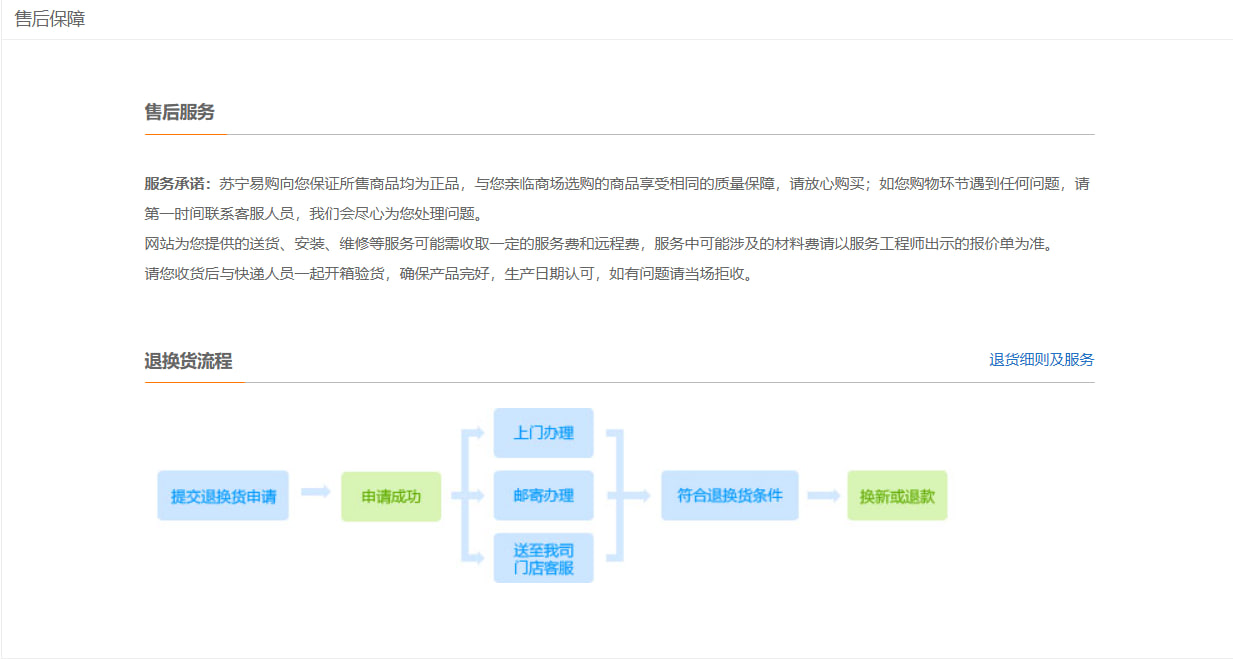Image resolution: width=1233 pixels, height=660 pixels.
Task: Click the 提交退换货申请 flow step
Action: pyautogui.click(x=223, y=496)
